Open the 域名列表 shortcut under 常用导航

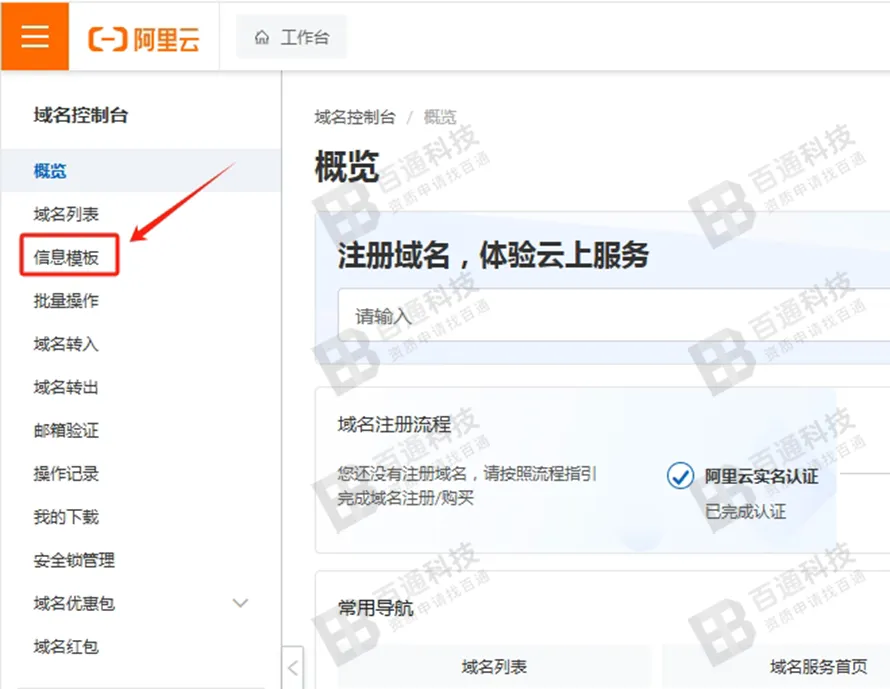click(x=494, y=666)
